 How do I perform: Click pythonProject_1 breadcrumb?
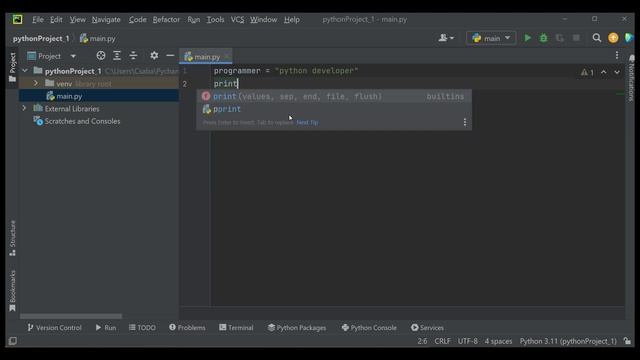tap(41, 38)
